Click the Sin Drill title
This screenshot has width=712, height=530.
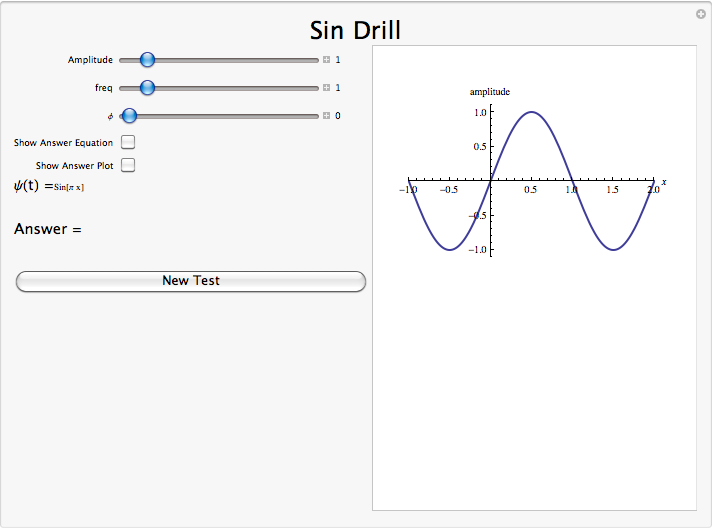(355, 30)
